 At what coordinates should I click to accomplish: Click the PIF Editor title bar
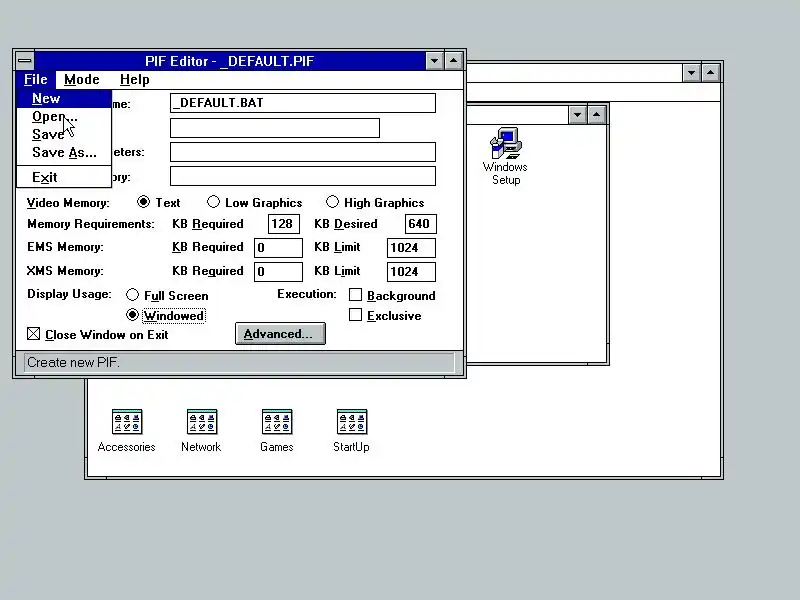point(230,61)
